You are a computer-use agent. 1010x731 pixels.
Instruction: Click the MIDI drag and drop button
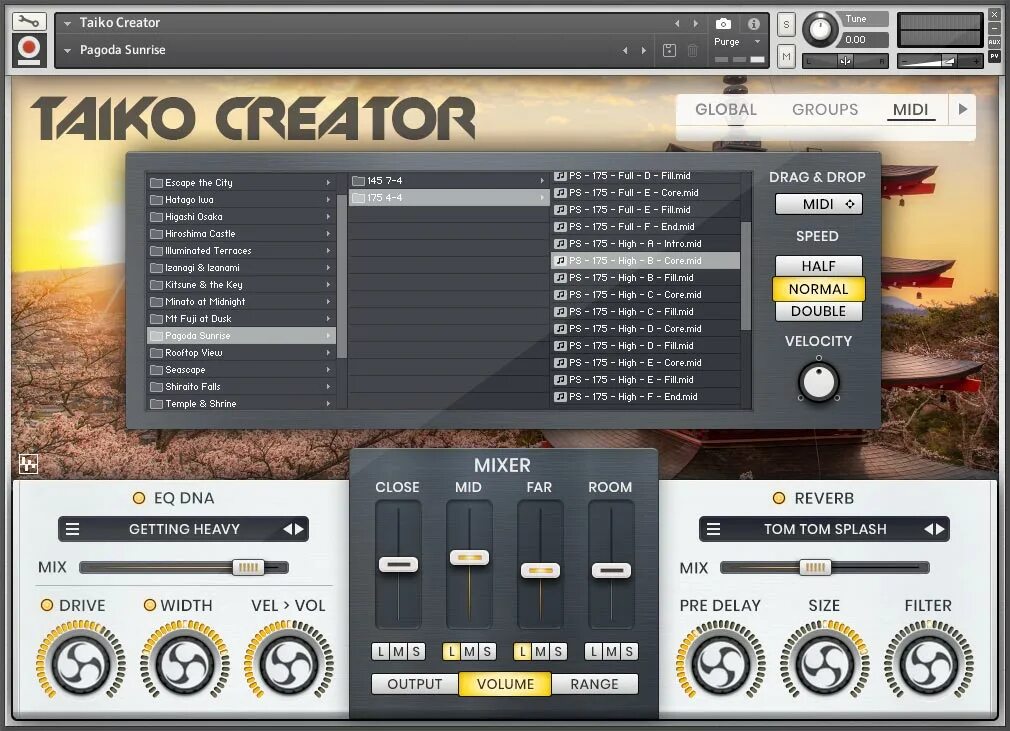[x=819, y=204]
